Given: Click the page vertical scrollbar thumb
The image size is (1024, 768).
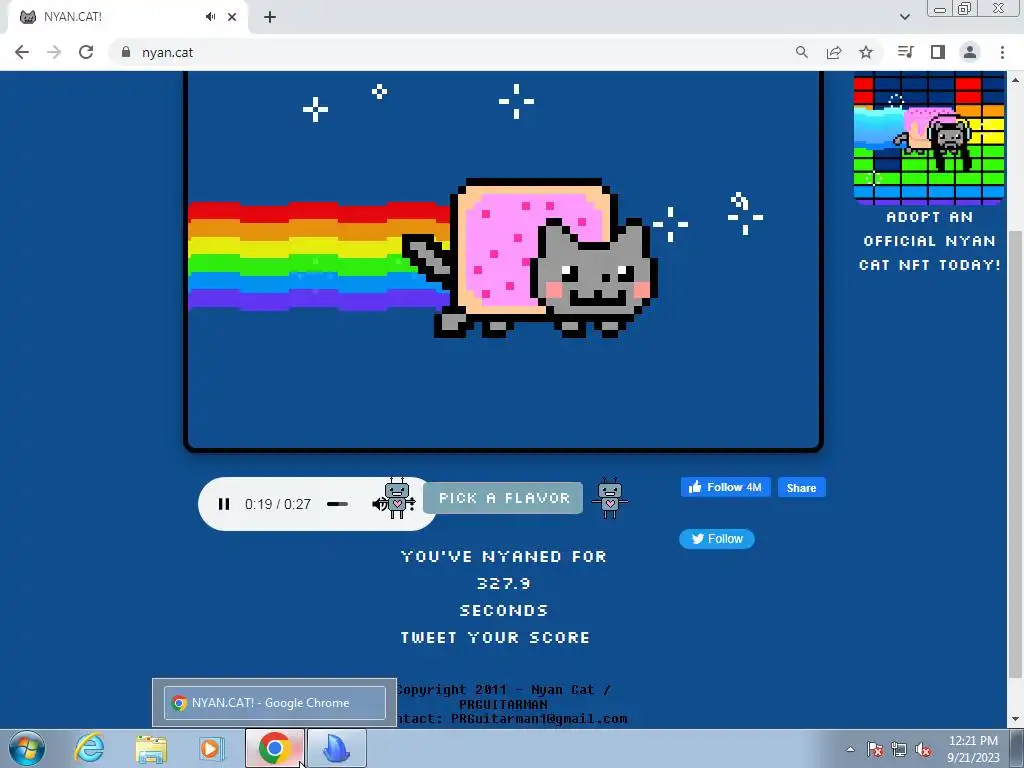Looking at the screenshot, I should click(1015, 454).
